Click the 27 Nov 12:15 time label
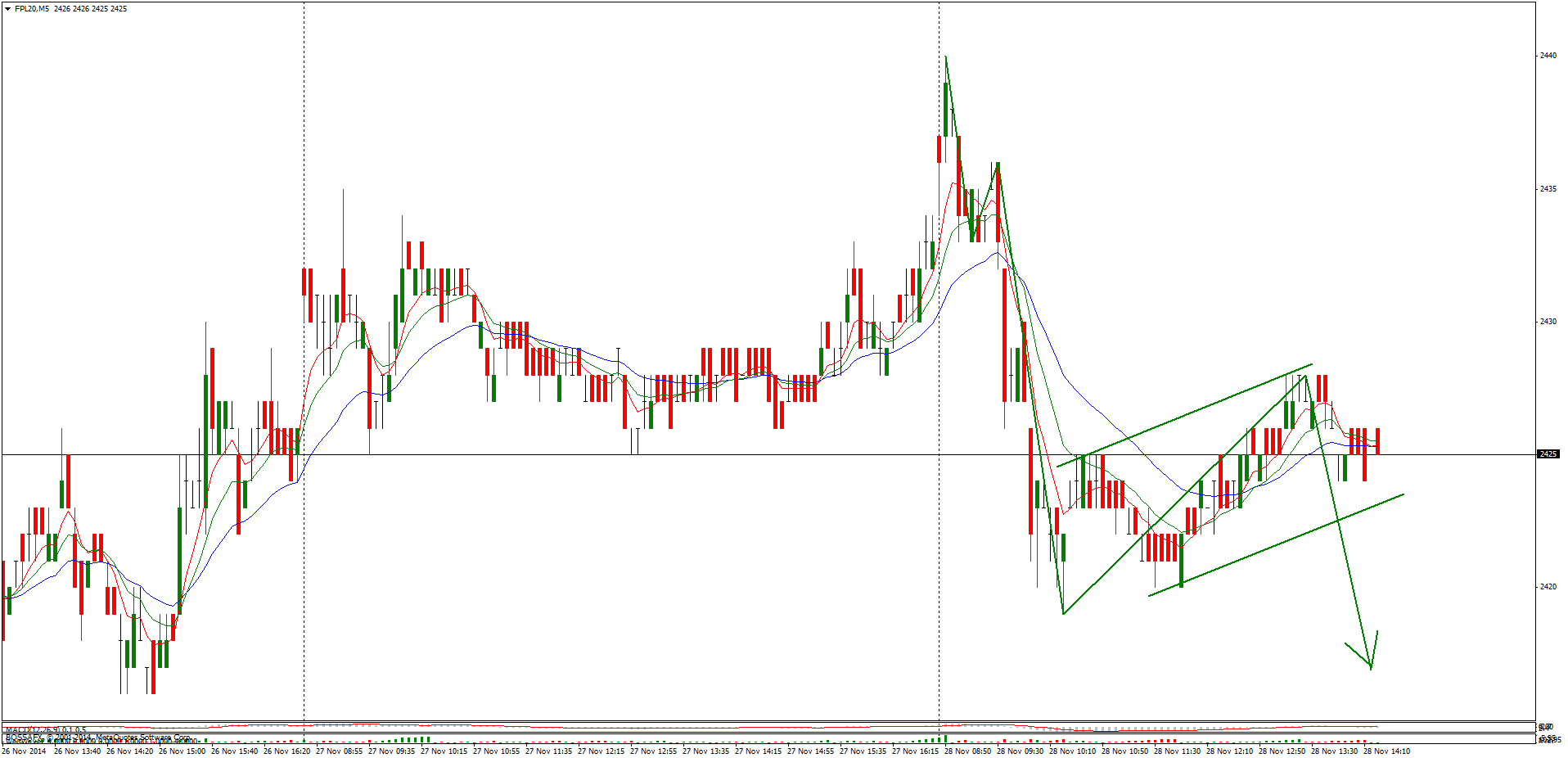Image resolution: width=1568 pixels, height=758 pixels. click(x=601, y=751)
